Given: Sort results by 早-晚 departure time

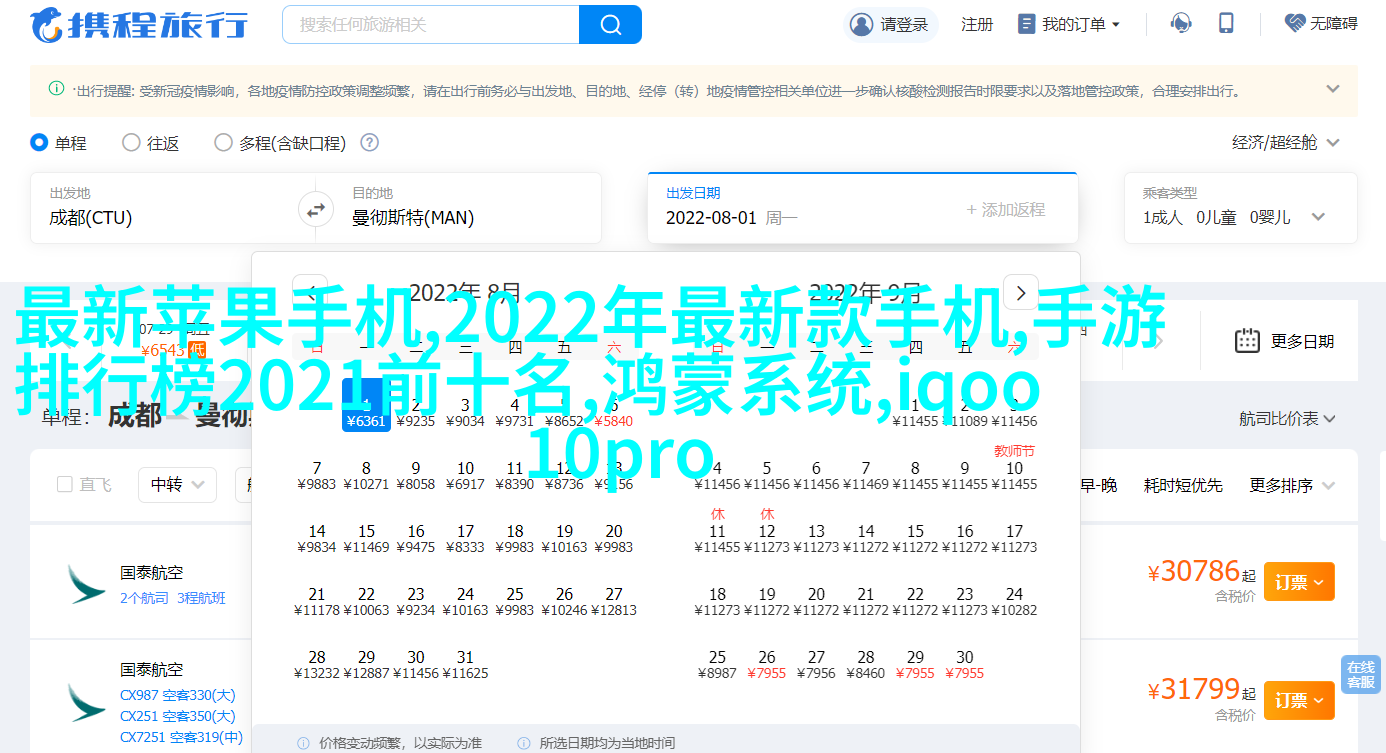Looking at the screenshot, I should click(x=1098, y=485).
